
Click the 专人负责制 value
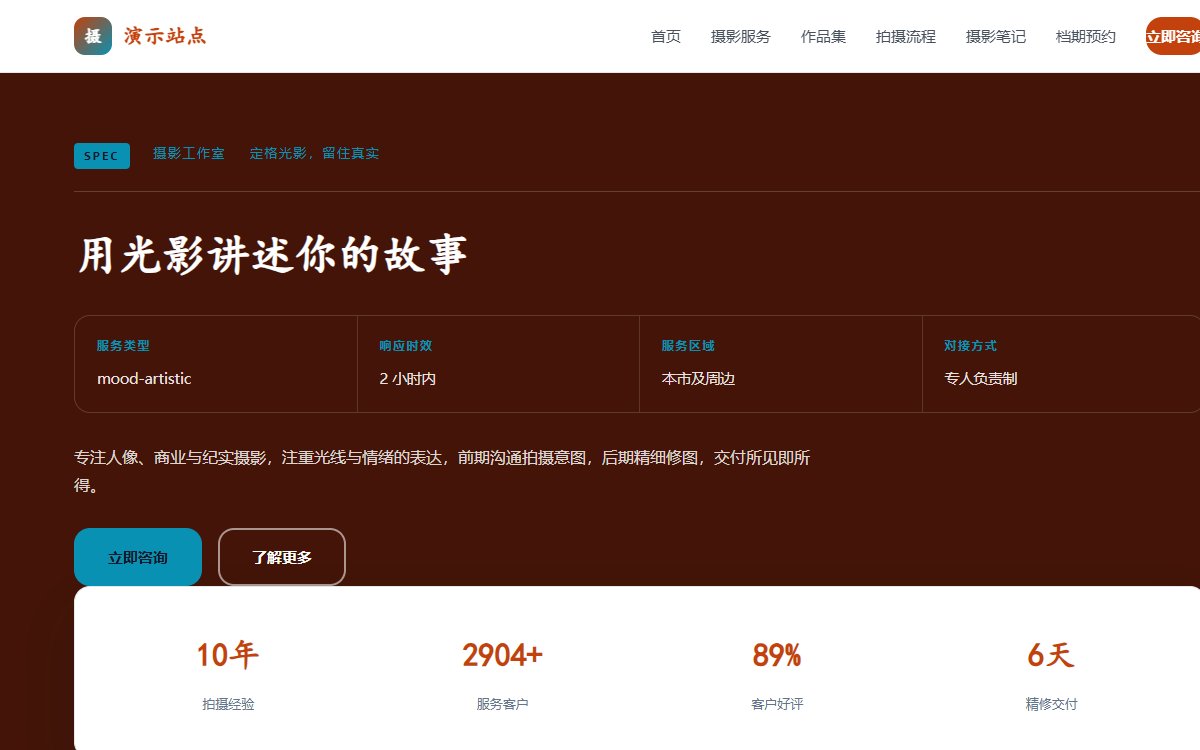click(981, 379)
